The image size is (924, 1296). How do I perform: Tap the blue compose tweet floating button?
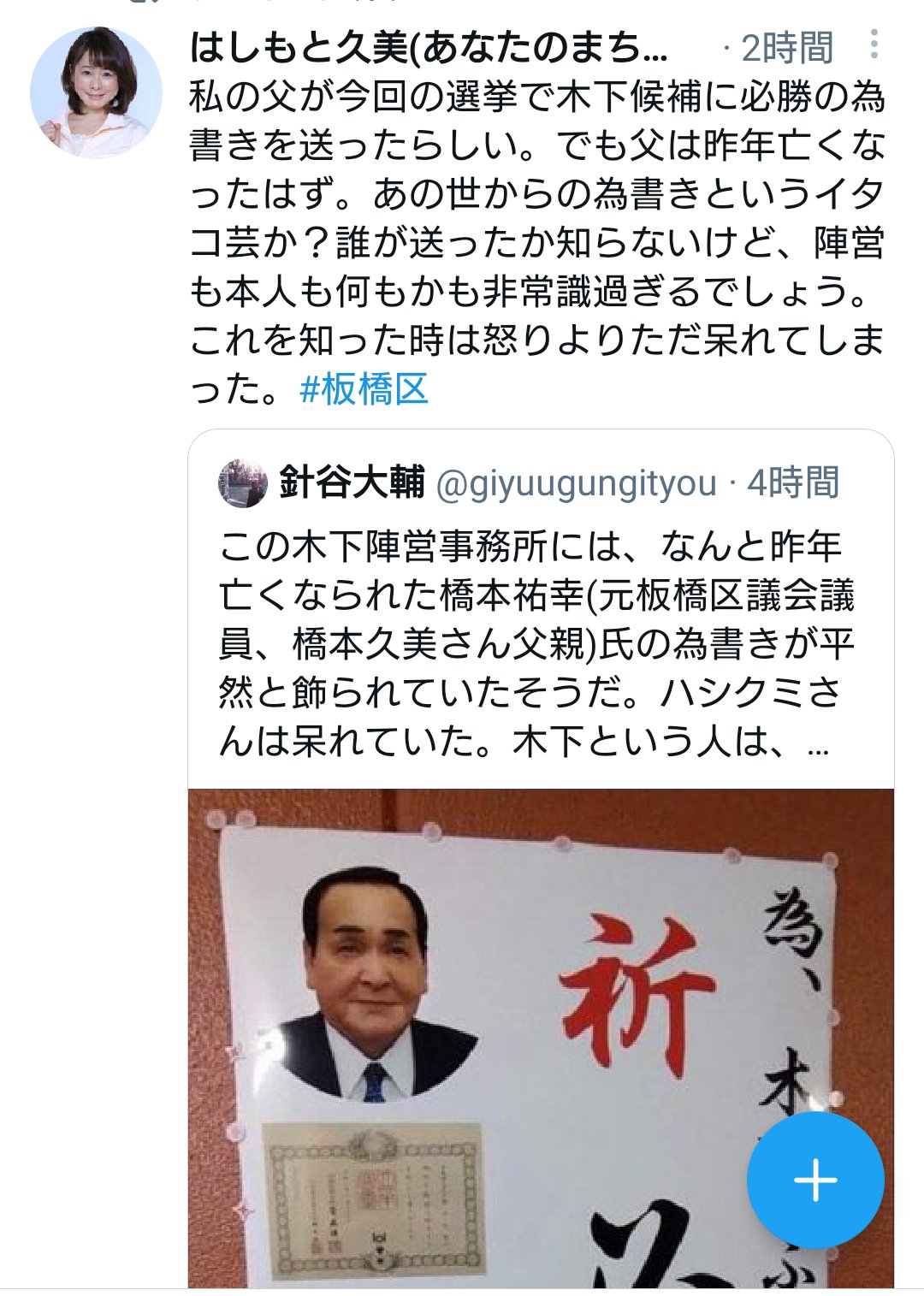tap(815, 1181)
